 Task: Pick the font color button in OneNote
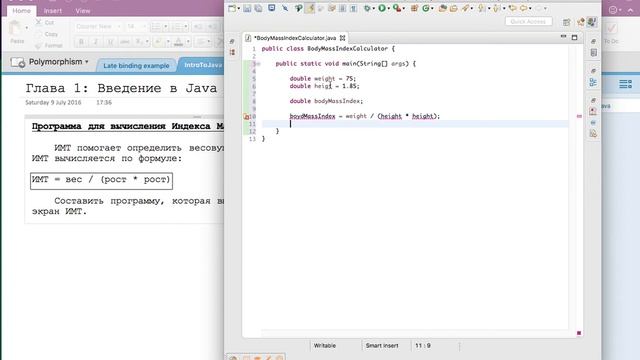tap(178, 42)
